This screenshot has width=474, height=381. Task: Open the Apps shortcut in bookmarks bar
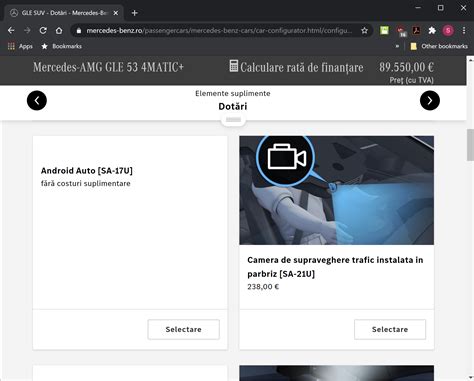20,46
